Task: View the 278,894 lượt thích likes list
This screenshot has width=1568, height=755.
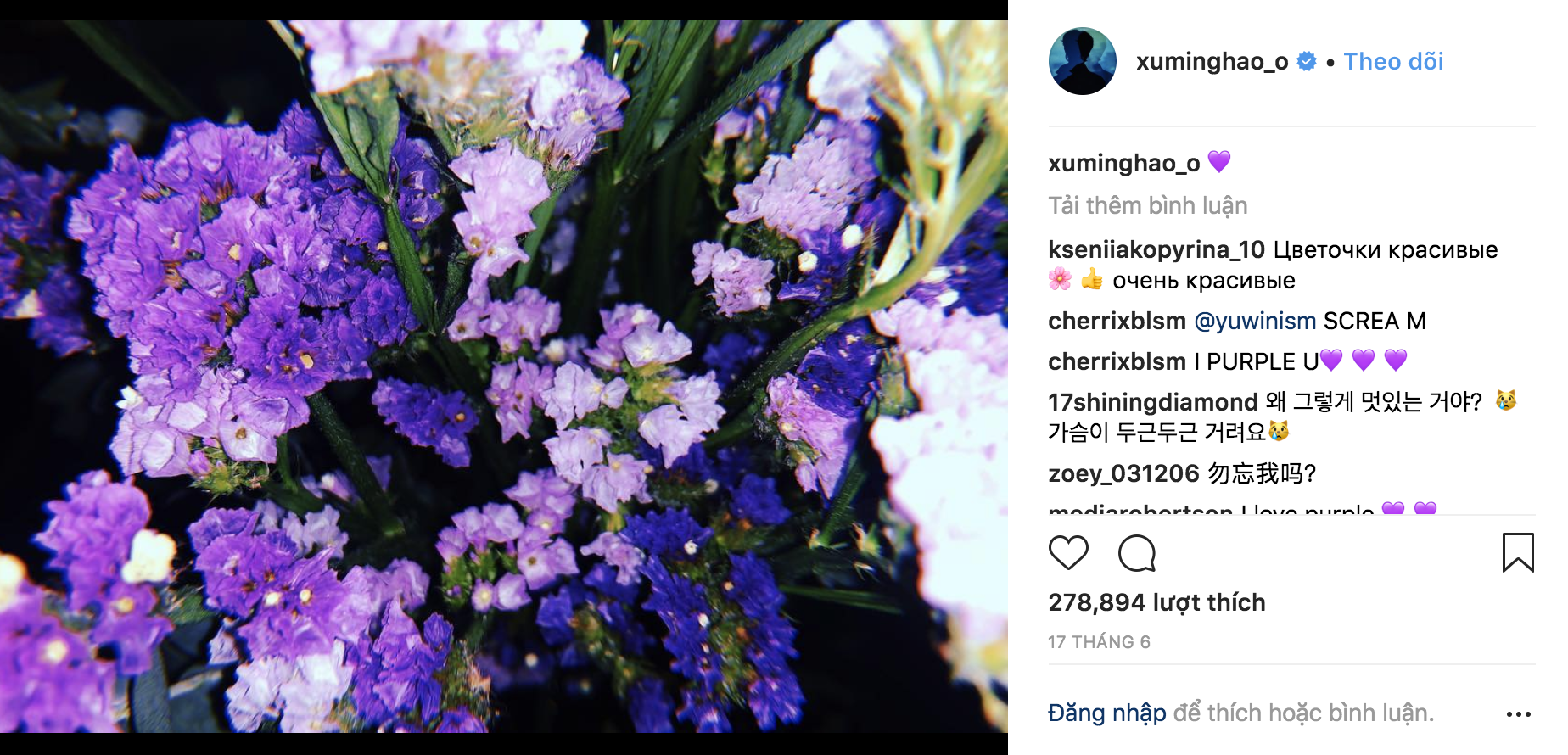Action: click(x=1156, y=602)
